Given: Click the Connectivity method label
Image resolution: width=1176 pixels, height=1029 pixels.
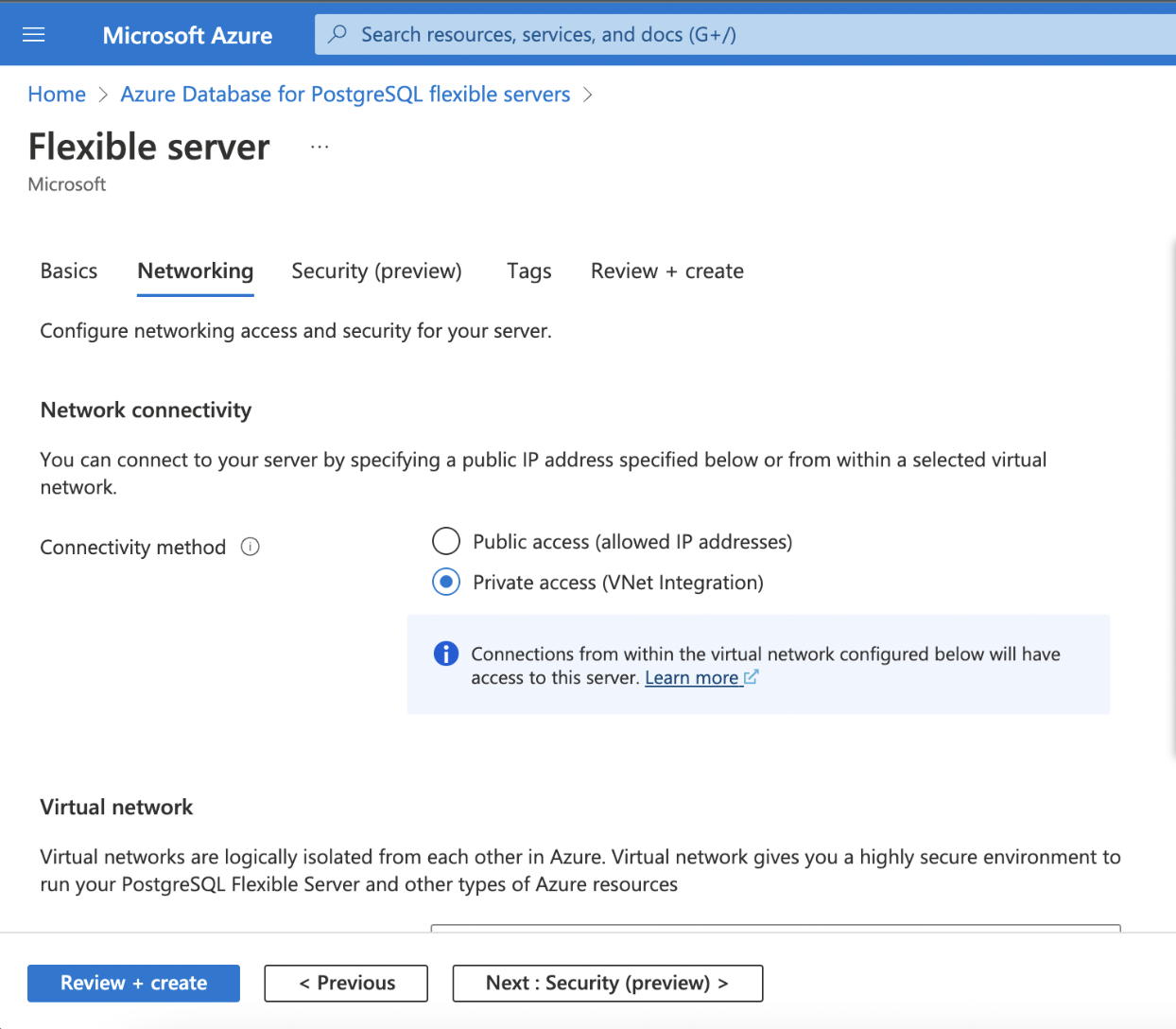Looking at the screenshot, I should point(133,547).
